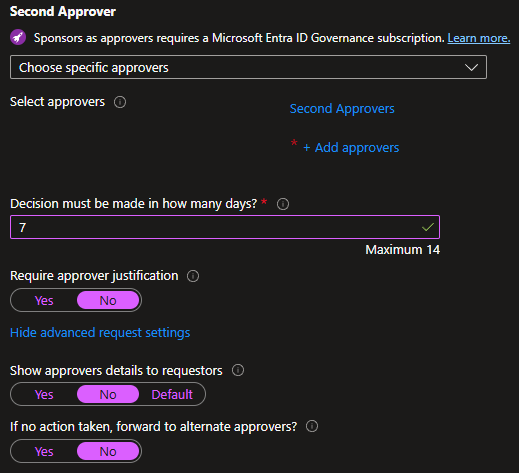
Task: Enable forwarding to alternate approvers with Yes
Action: click(44, 452)
